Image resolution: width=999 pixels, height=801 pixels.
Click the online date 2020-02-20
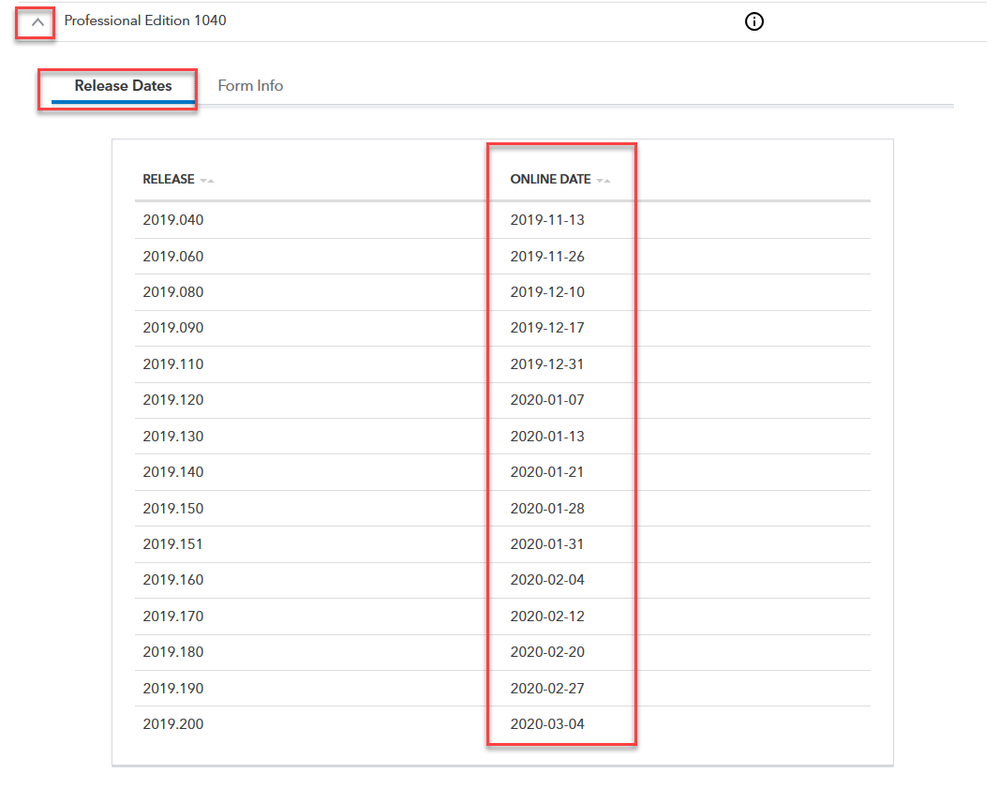point(547,652)
